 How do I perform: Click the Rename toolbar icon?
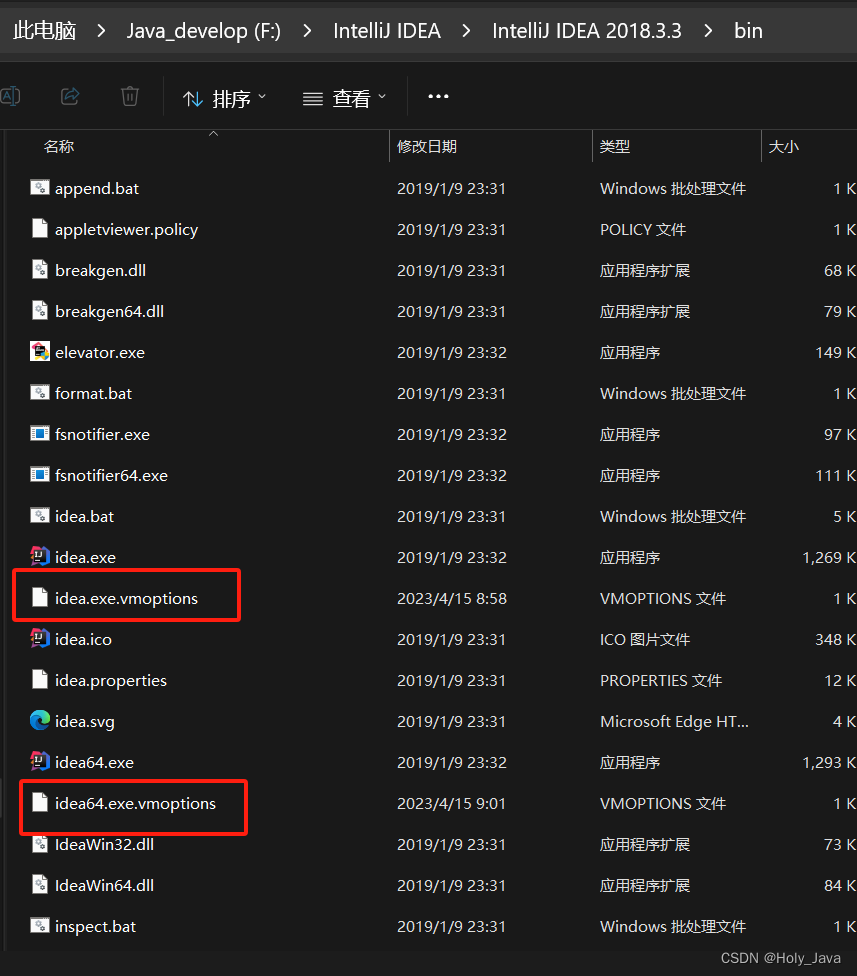(x=10, y=96)
